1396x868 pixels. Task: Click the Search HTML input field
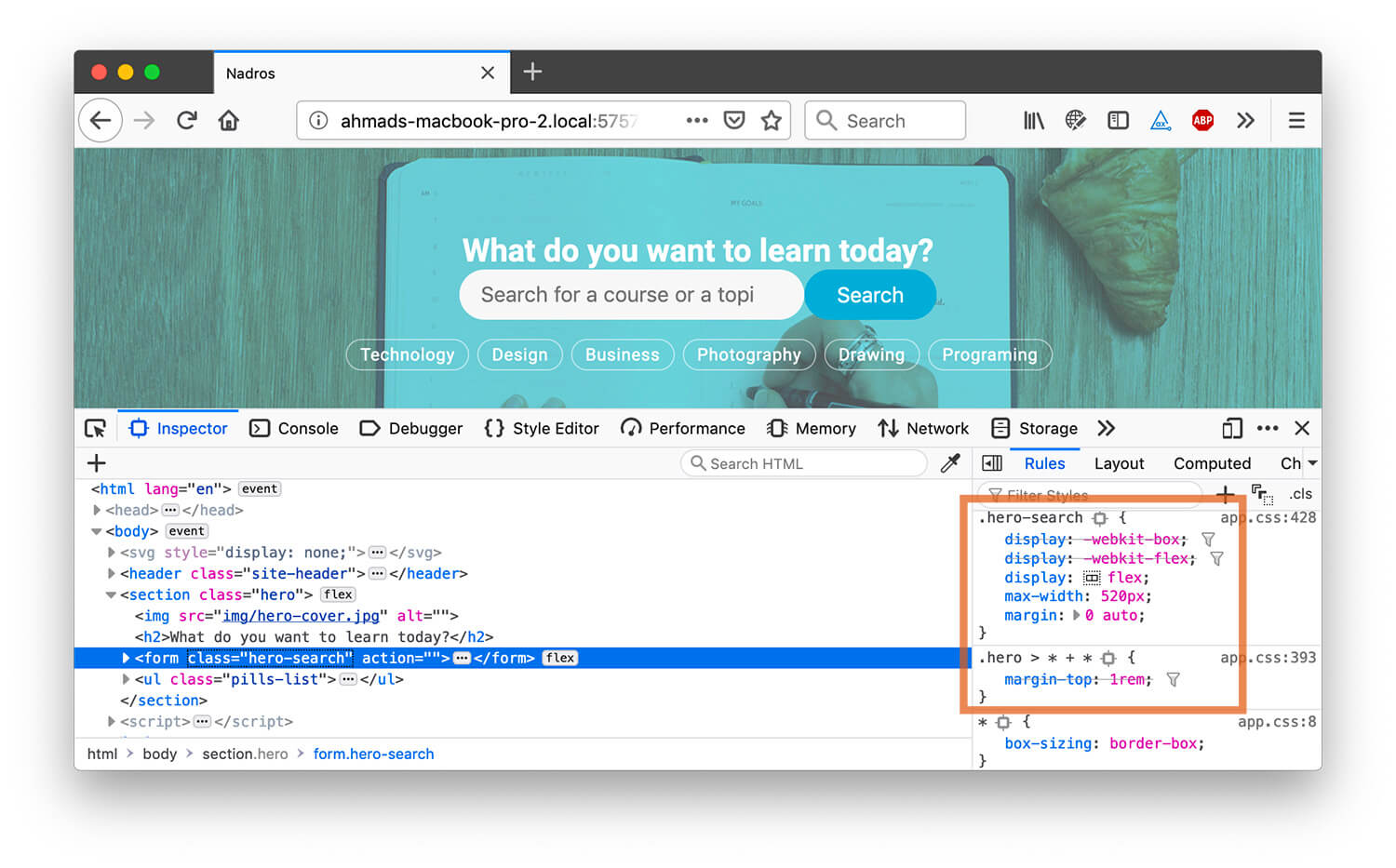[805, 463]
